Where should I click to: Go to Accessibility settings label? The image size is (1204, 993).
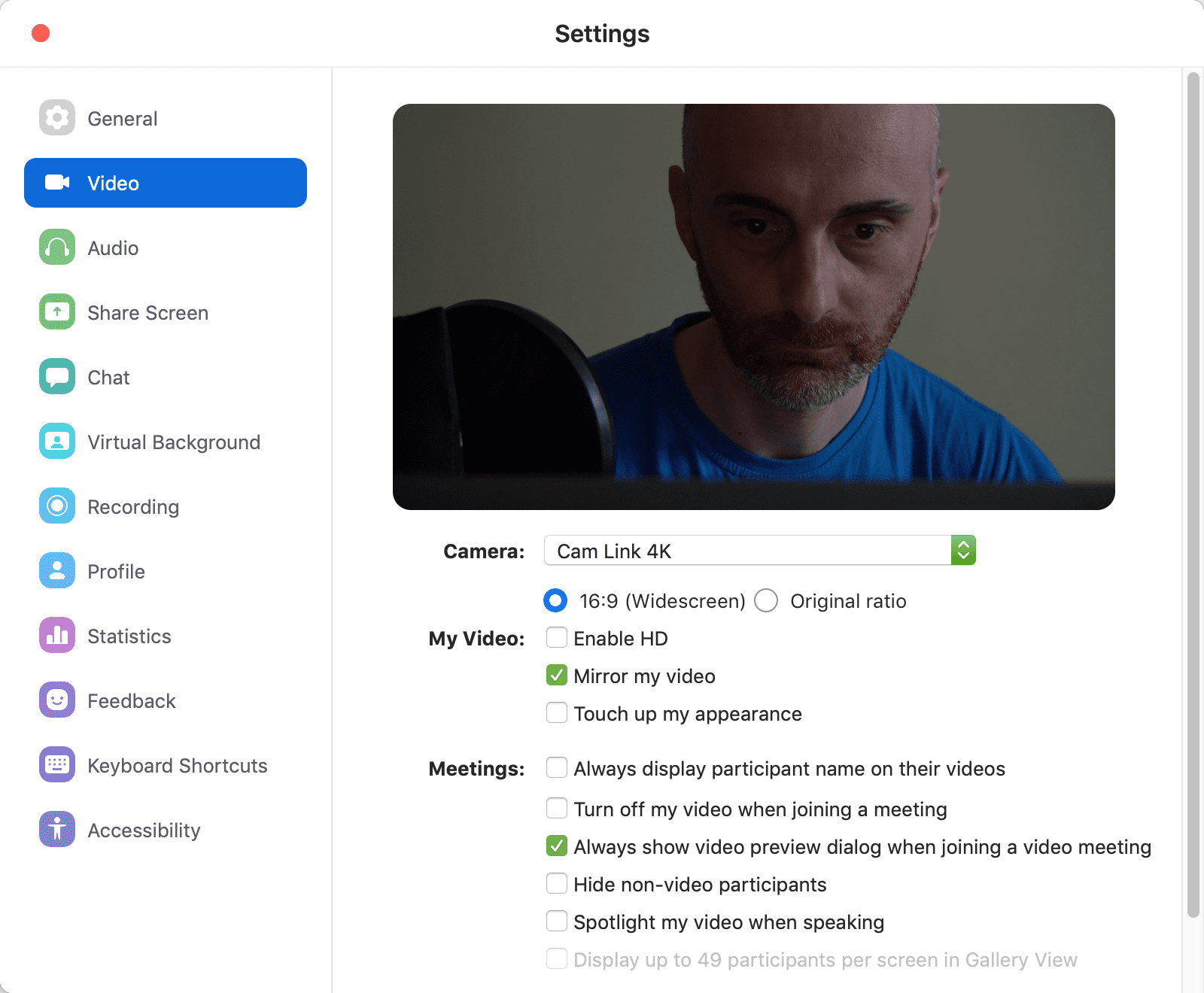pyautogui.click(x=144, y=831)
